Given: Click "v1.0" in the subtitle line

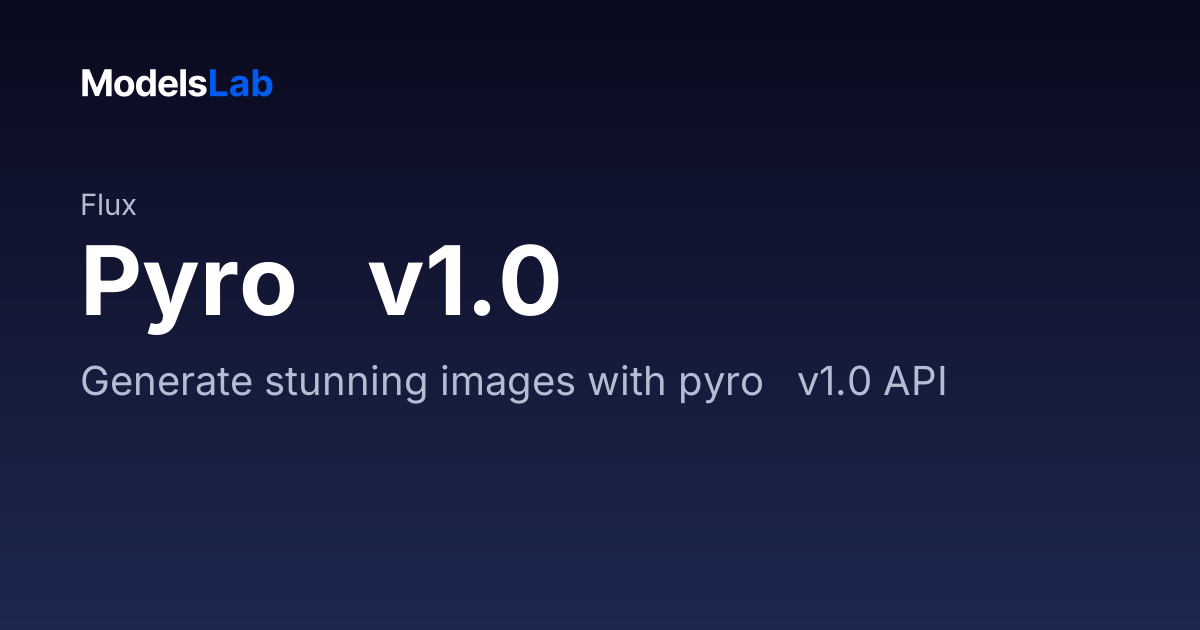Looking at the screenshot, I should coord(835,383).
